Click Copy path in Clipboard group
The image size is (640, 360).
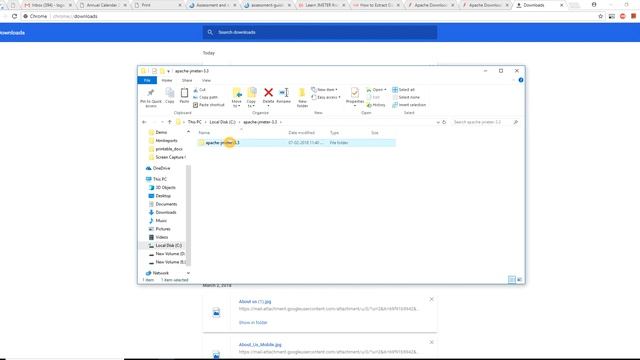[206, 97]
